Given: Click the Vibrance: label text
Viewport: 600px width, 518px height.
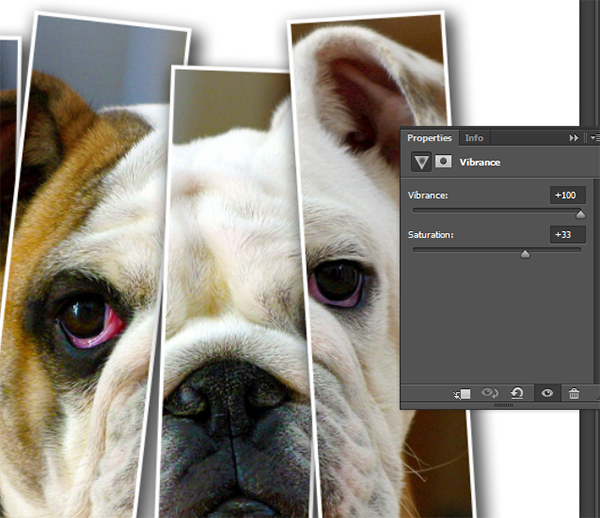Looking at the screenshot, I should pyautogui.click(x=429, y=195).
